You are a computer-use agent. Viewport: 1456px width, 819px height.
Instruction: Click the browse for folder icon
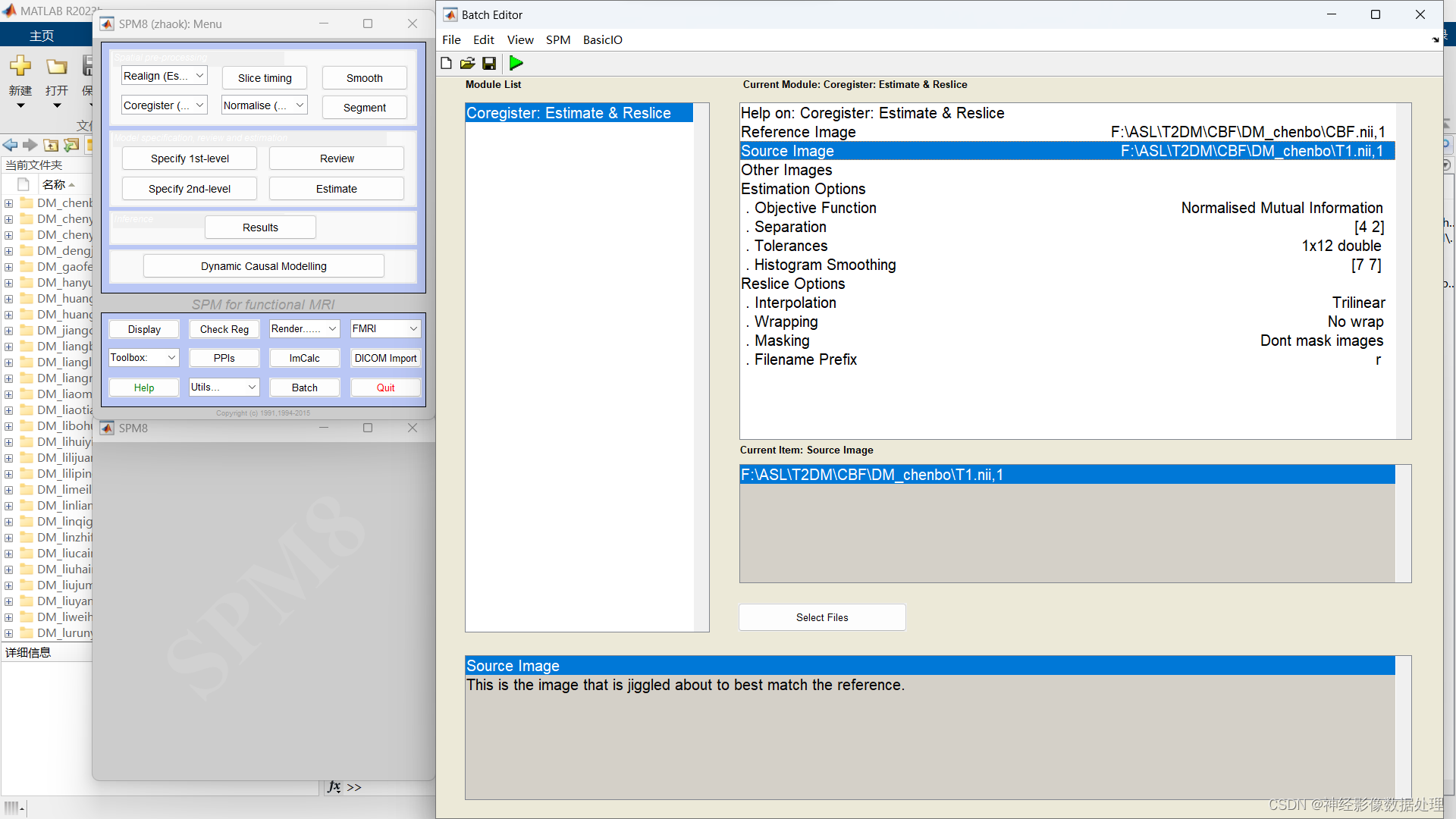[x=71, y=145]
